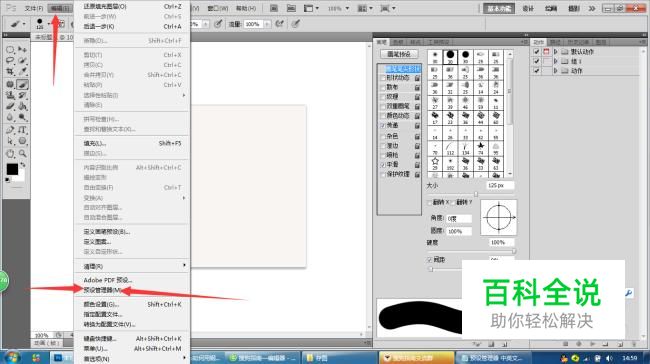This screenshot has height=364, width=650.
Task: Select the Crop tool in toolbox
Action: click(x=10, y=72)
